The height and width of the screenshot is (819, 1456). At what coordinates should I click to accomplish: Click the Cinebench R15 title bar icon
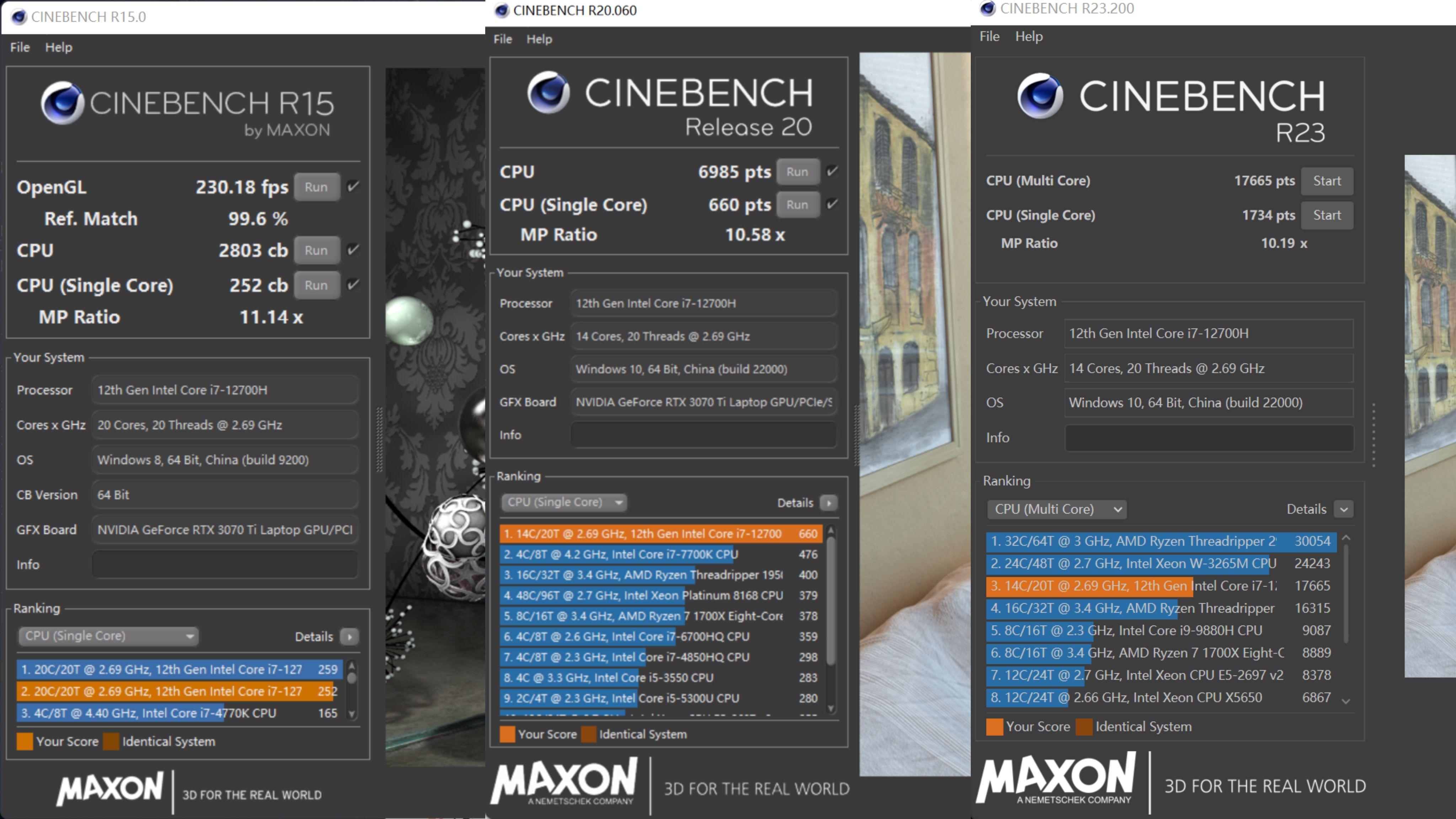pos(18,17)
